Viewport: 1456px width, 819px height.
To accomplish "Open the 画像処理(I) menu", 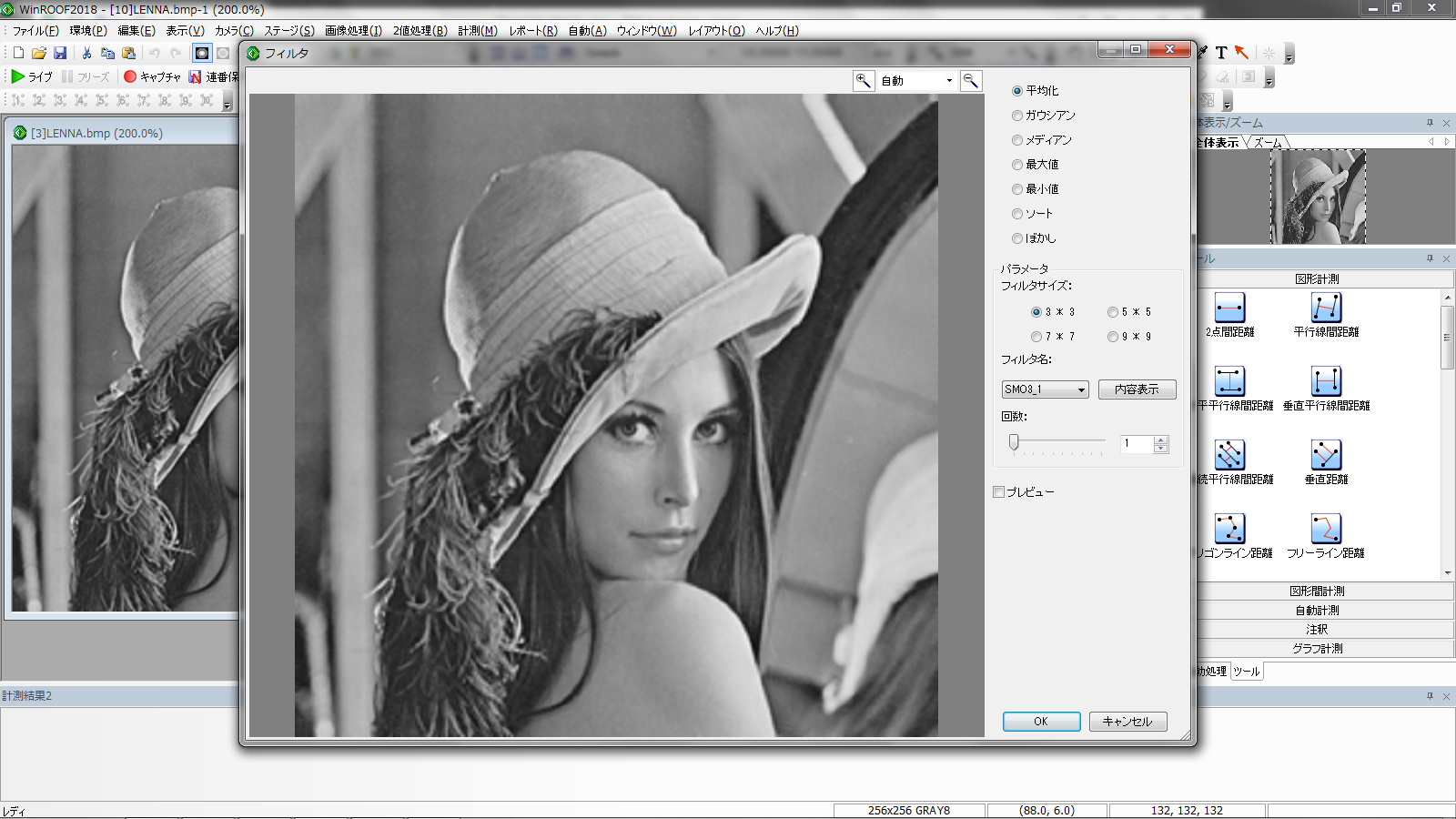I will tap(353, 31).
